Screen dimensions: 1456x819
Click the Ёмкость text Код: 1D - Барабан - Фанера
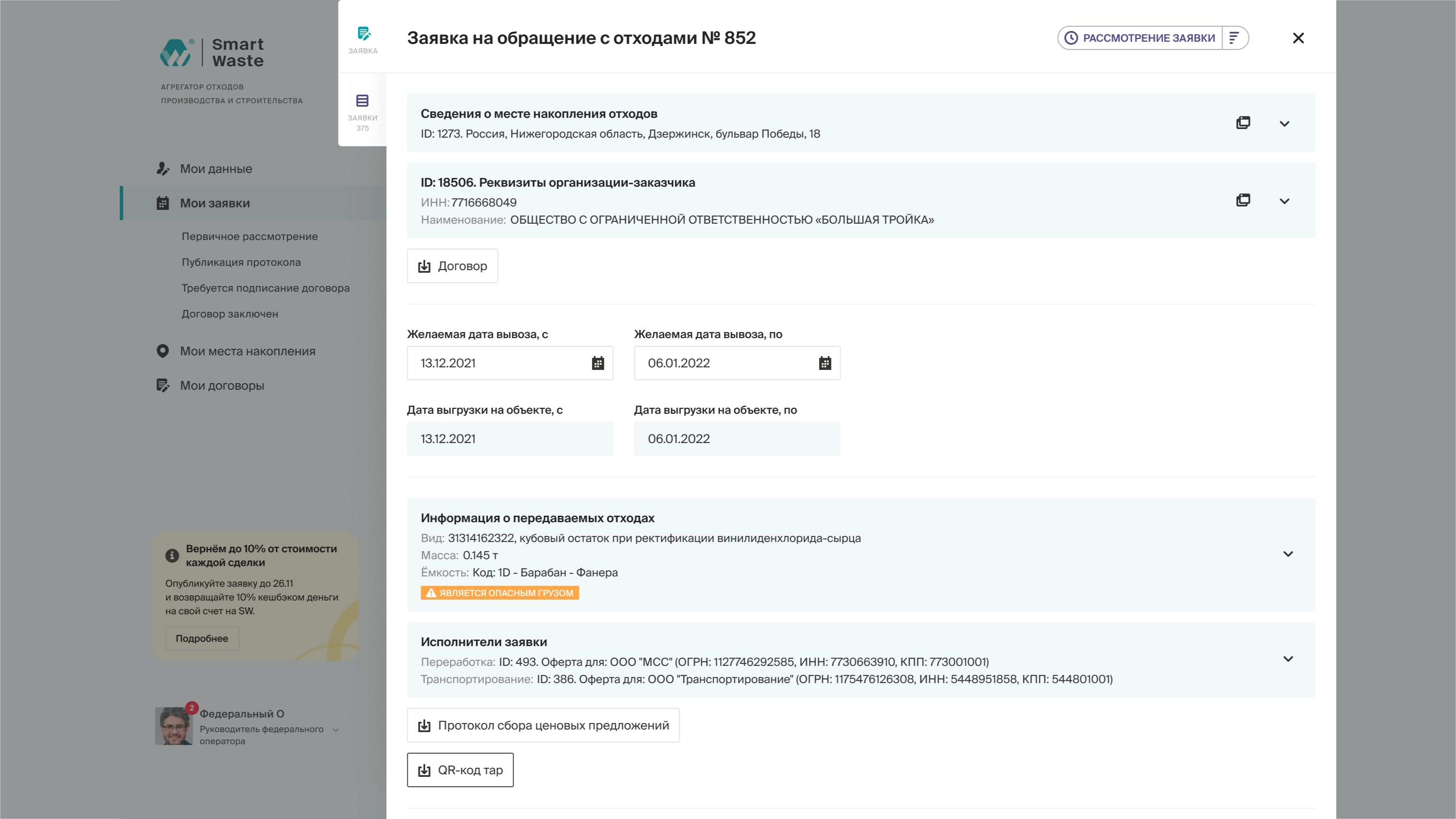[545, 573]
